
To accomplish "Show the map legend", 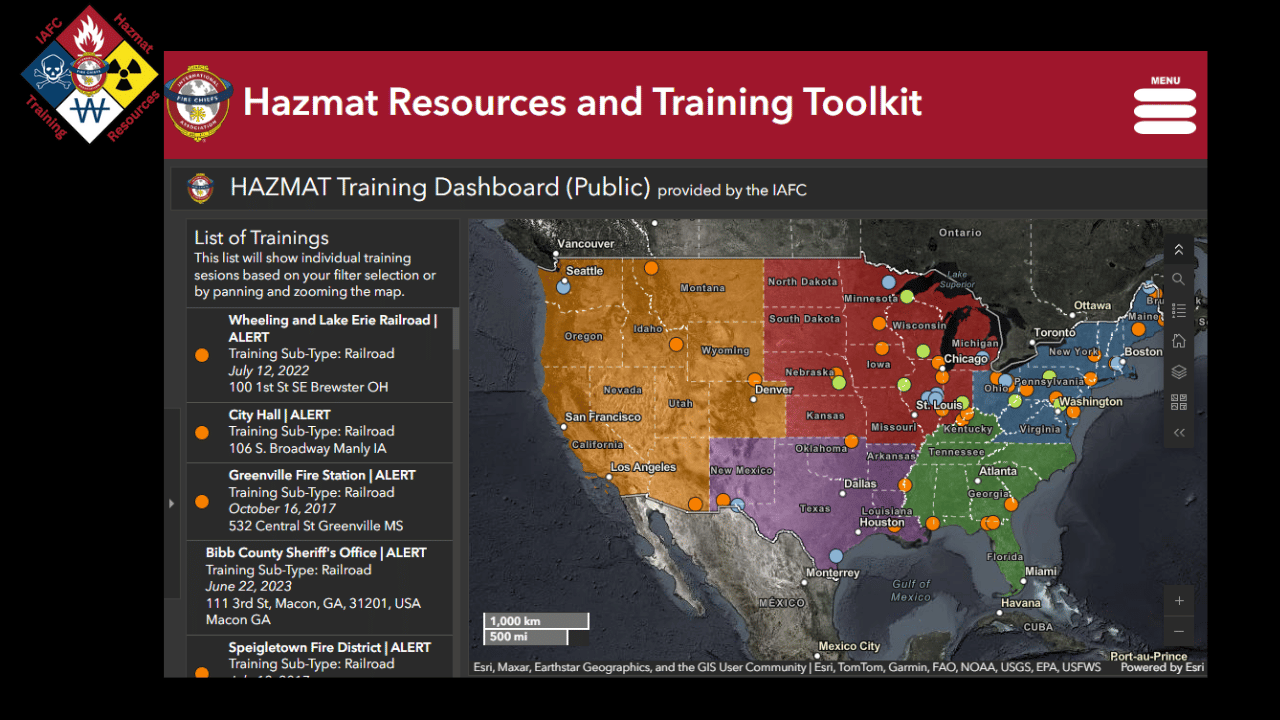I will click(1179, 311).
